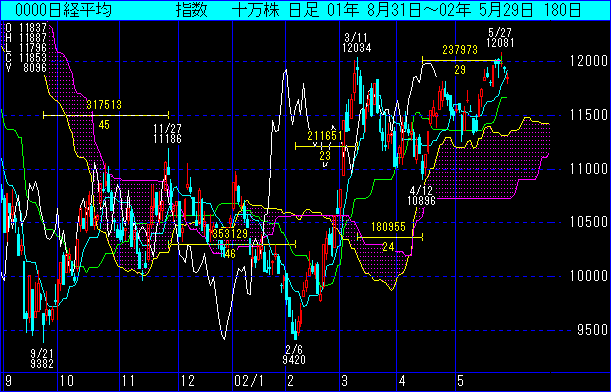Viewport: 611px width, 392px height.
Task: Click the 11500 price axis label
Action: (x=588, y=115)
